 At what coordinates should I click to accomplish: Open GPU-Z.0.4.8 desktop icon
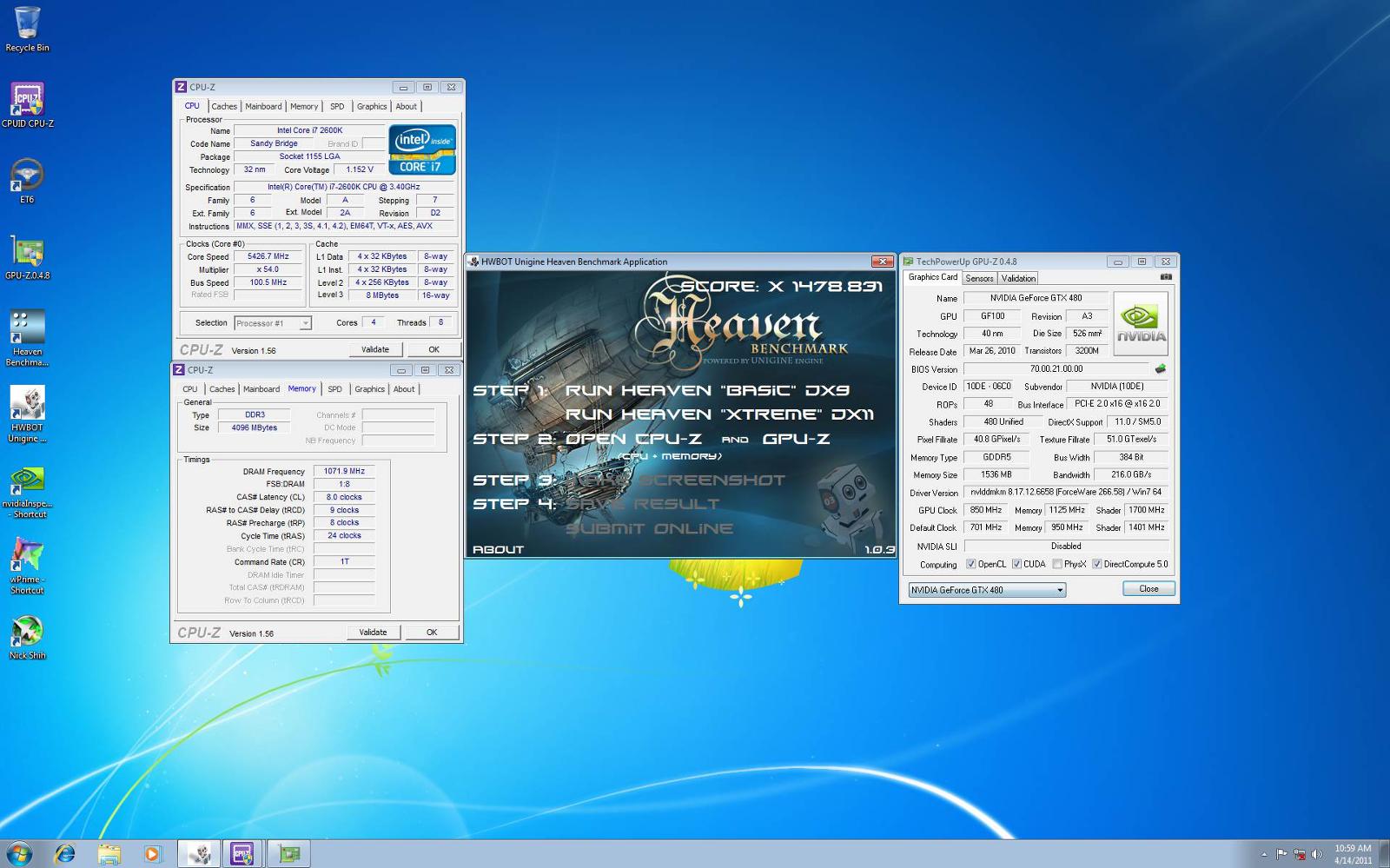tap(27, 257)
